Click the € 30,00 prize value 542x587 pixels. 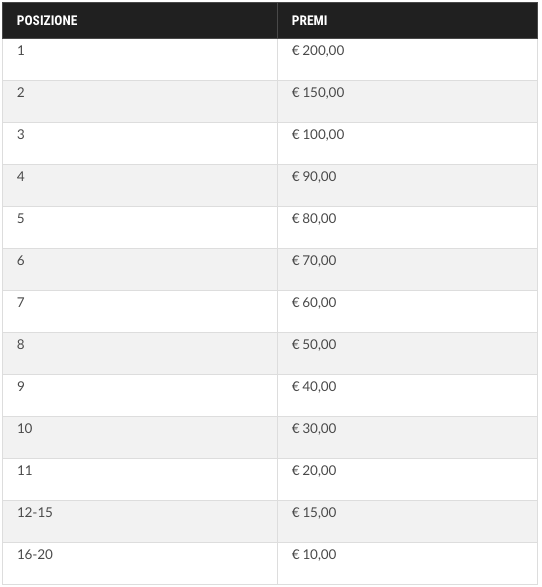[314, 428]
